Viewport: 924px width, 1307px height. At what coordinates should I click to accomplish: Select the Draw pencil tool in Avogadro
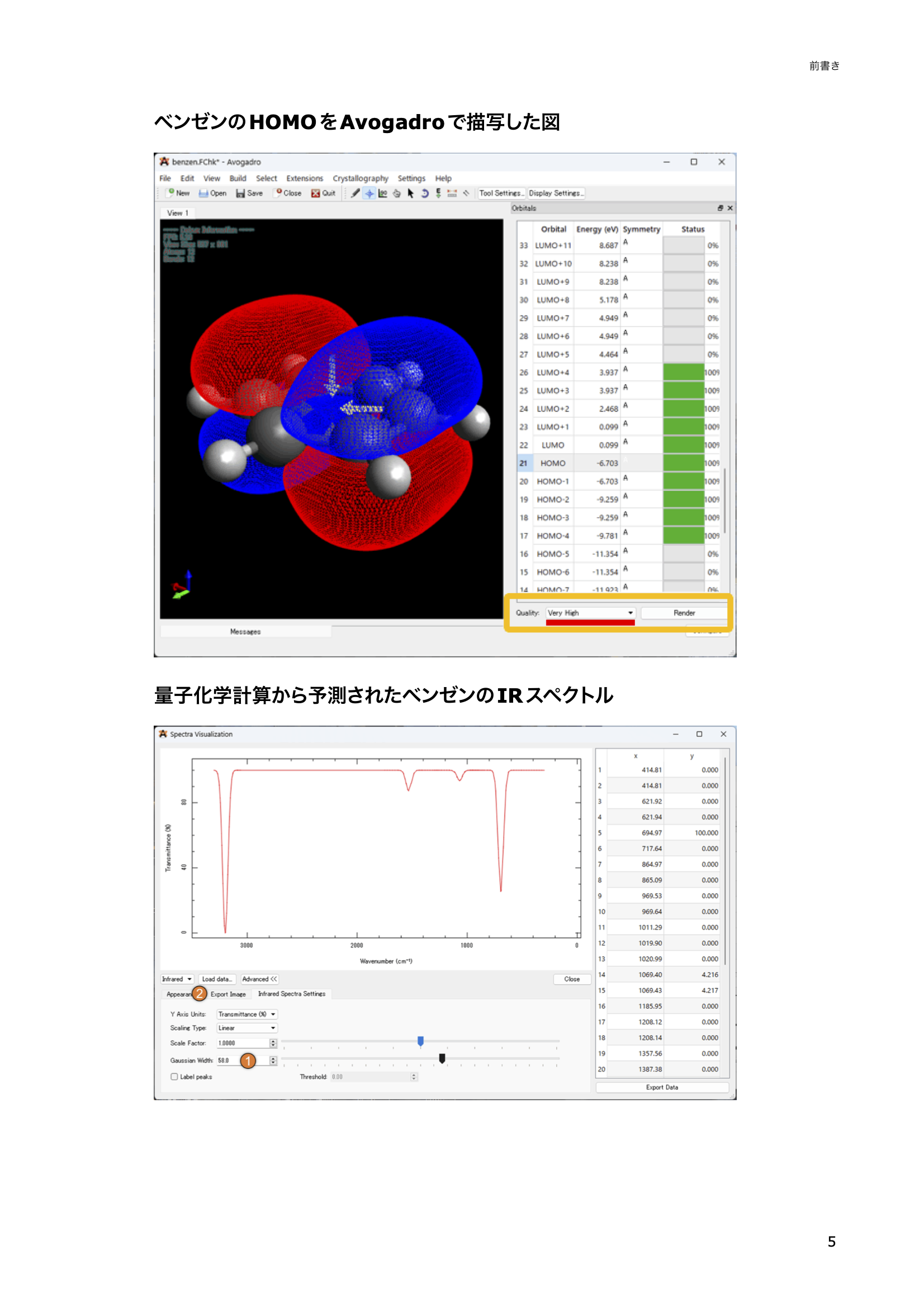pos(356,193)
